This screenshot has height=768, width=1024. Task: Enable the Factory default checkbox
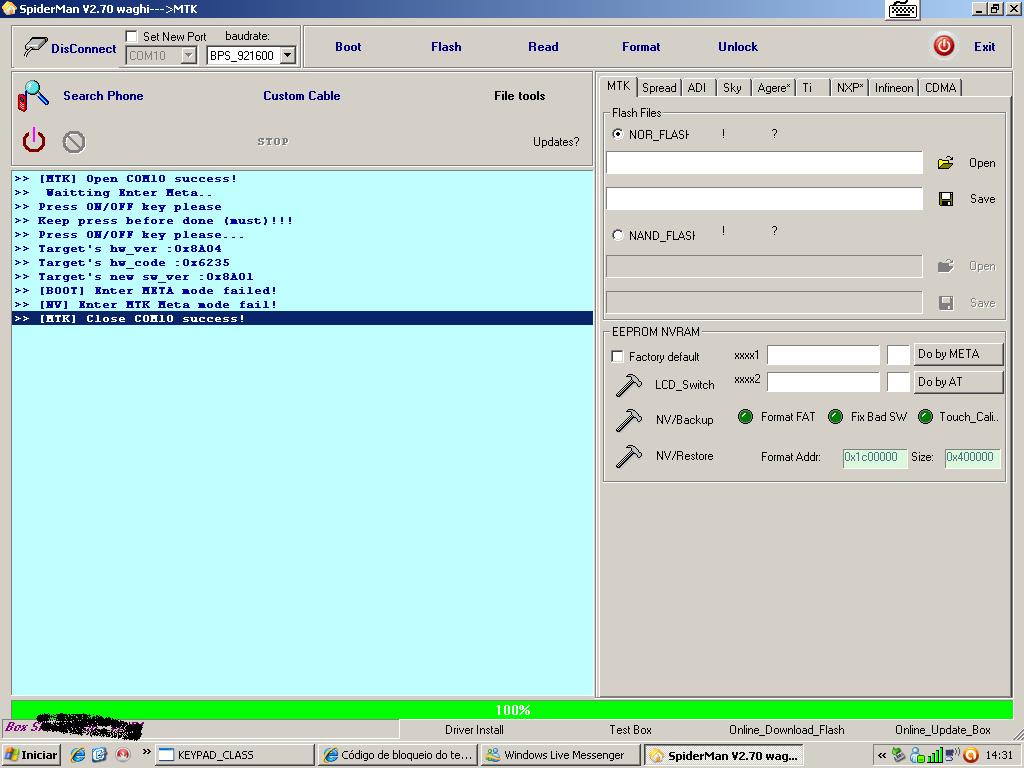[617, 357]
